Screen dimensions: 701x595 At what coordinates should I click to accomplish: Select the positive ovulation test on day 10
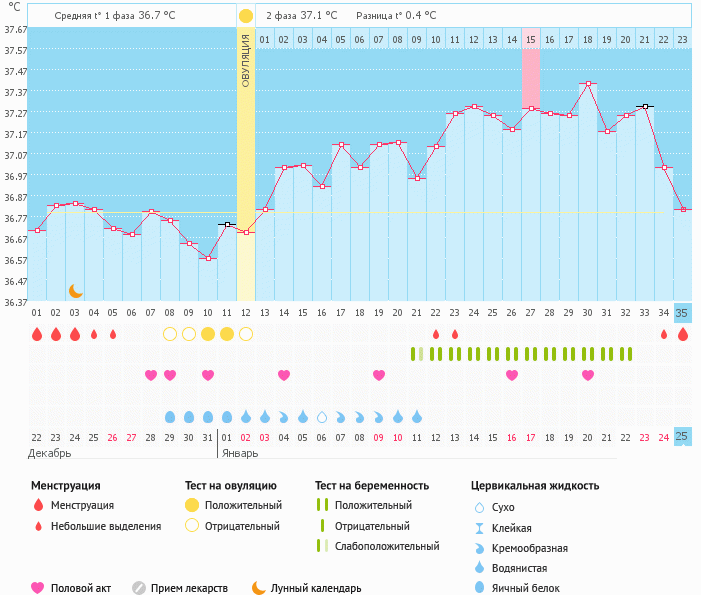coord(208,334)
